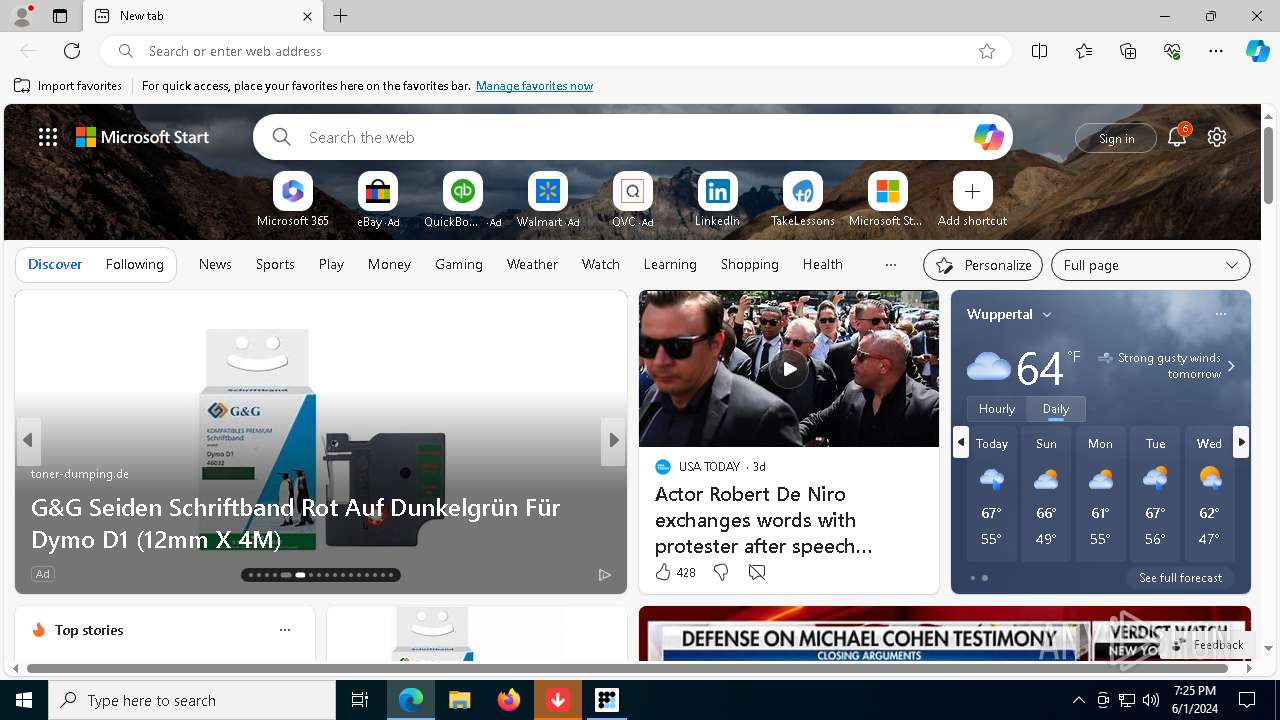Play the De Niro video
The width and height of the screenshot is (1280, 720).
(789, 369)
